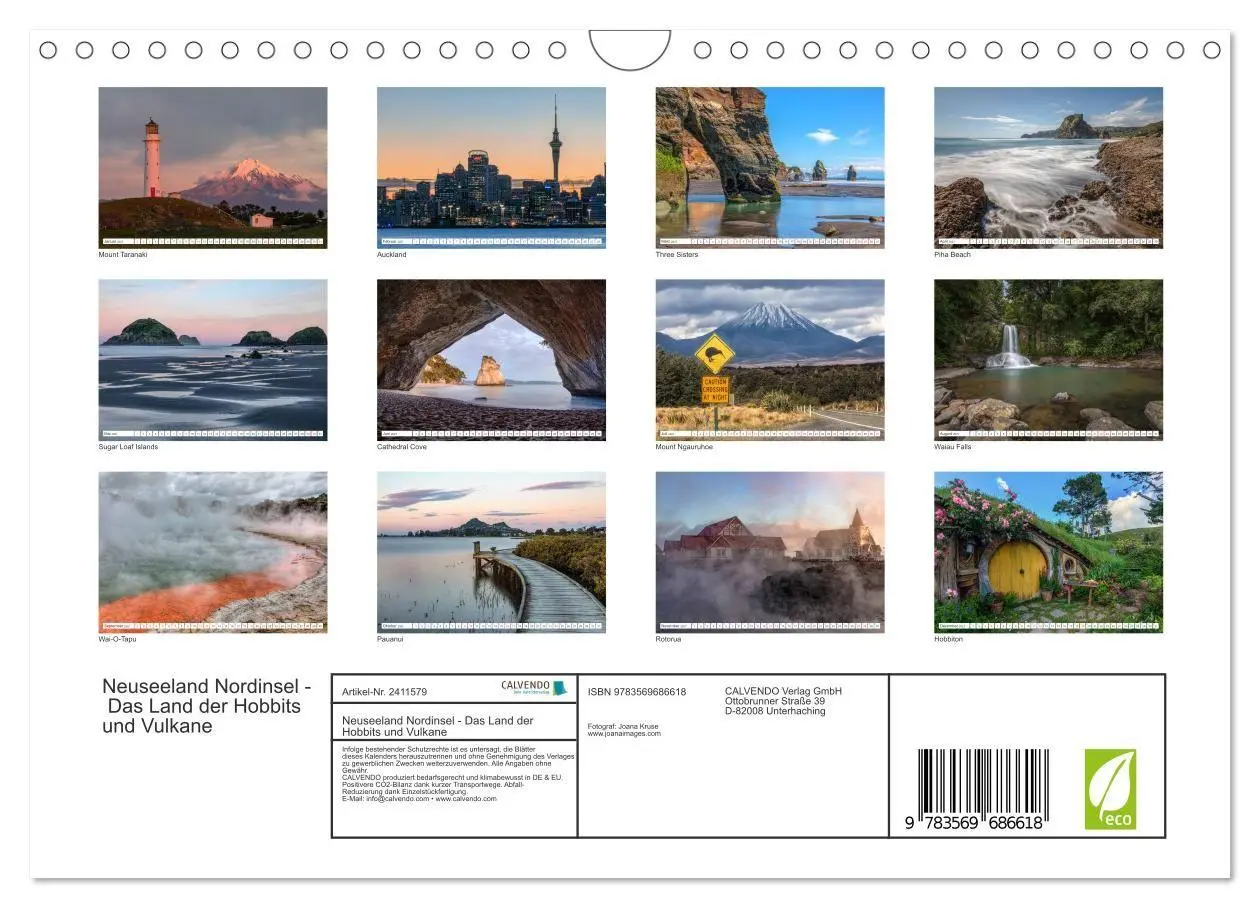This screenshot has height=908, width=1260.
Task: Click the 'Mount Ngauruhoe' caption
Action: pos(684,447)
